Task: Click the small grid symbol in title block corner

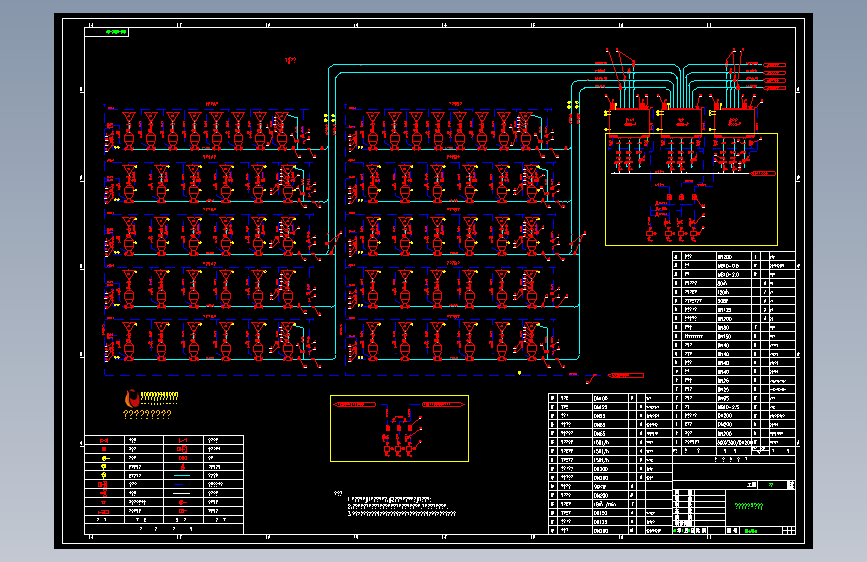Action: pyautogui.click(x=789, y=530)
